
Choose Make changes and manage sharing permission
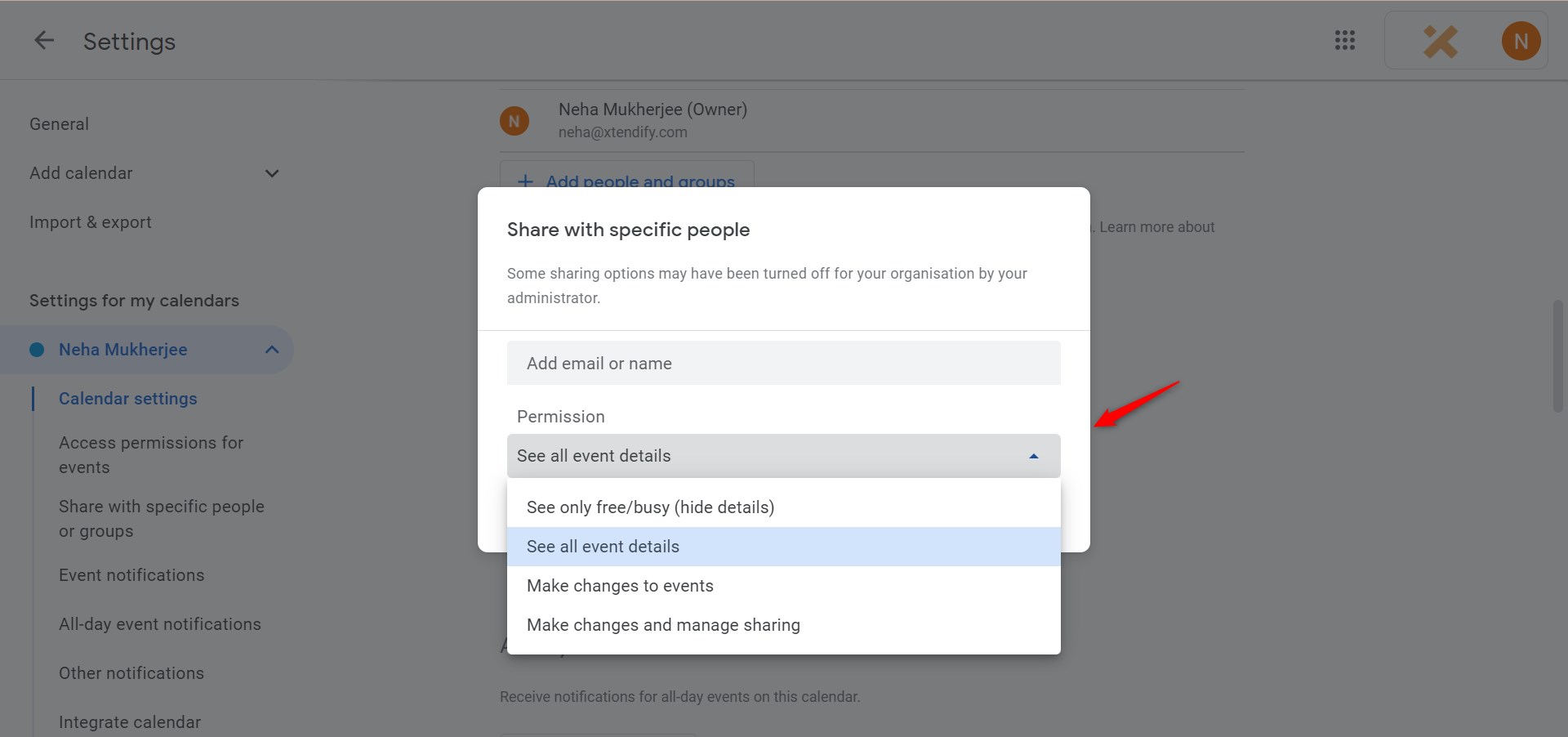(663, 624)
